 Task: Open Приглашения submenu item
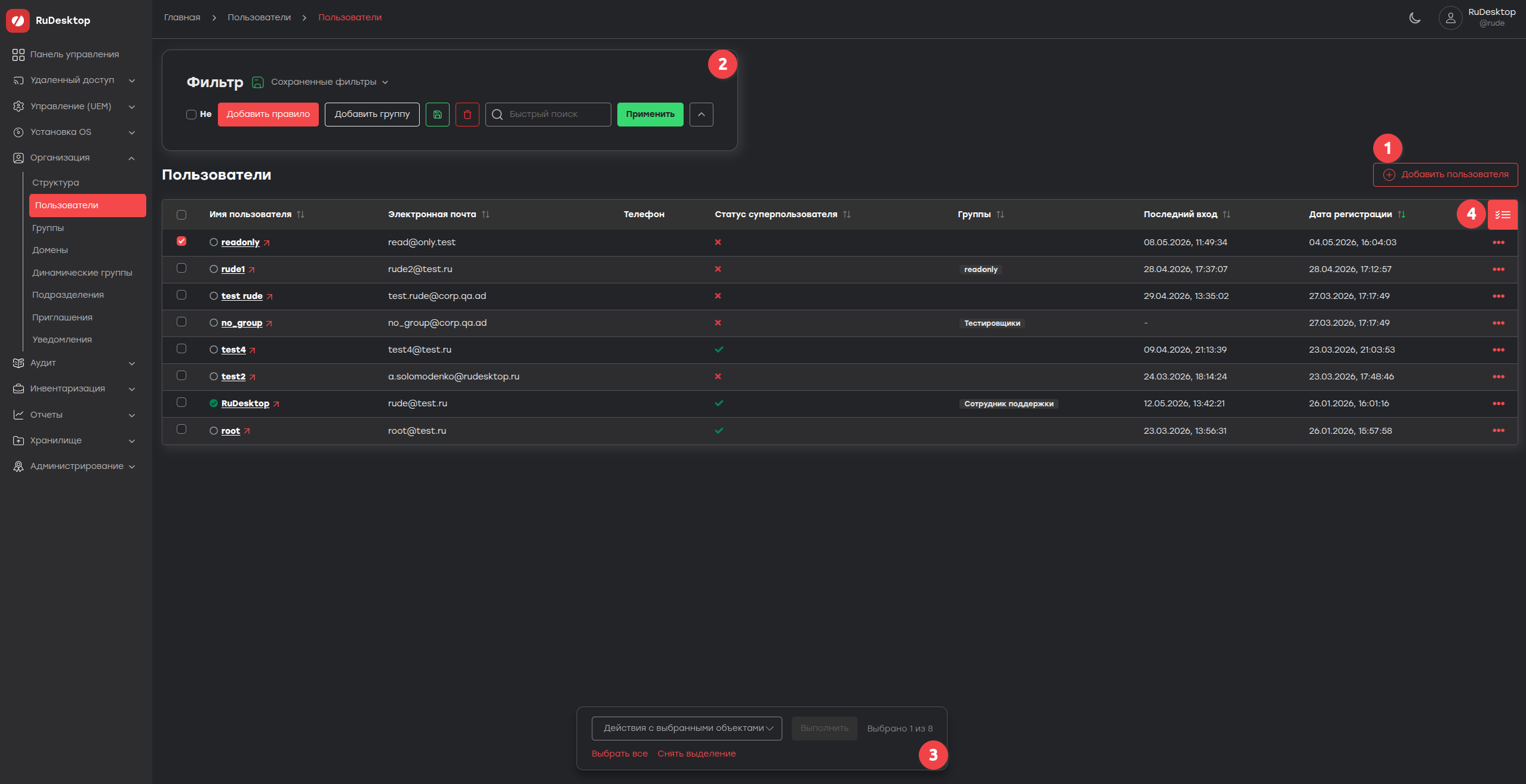click(x=62, y=318)
